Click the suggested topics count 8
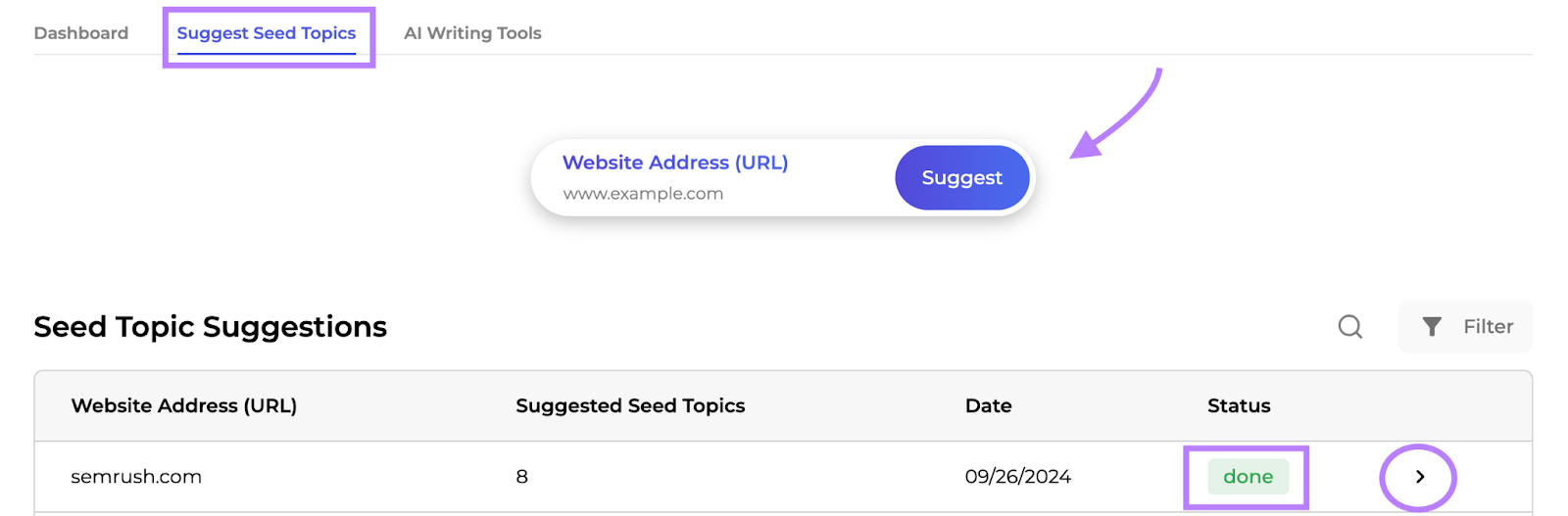Viewport: 1568px width, 516px height. pos(522,477)
